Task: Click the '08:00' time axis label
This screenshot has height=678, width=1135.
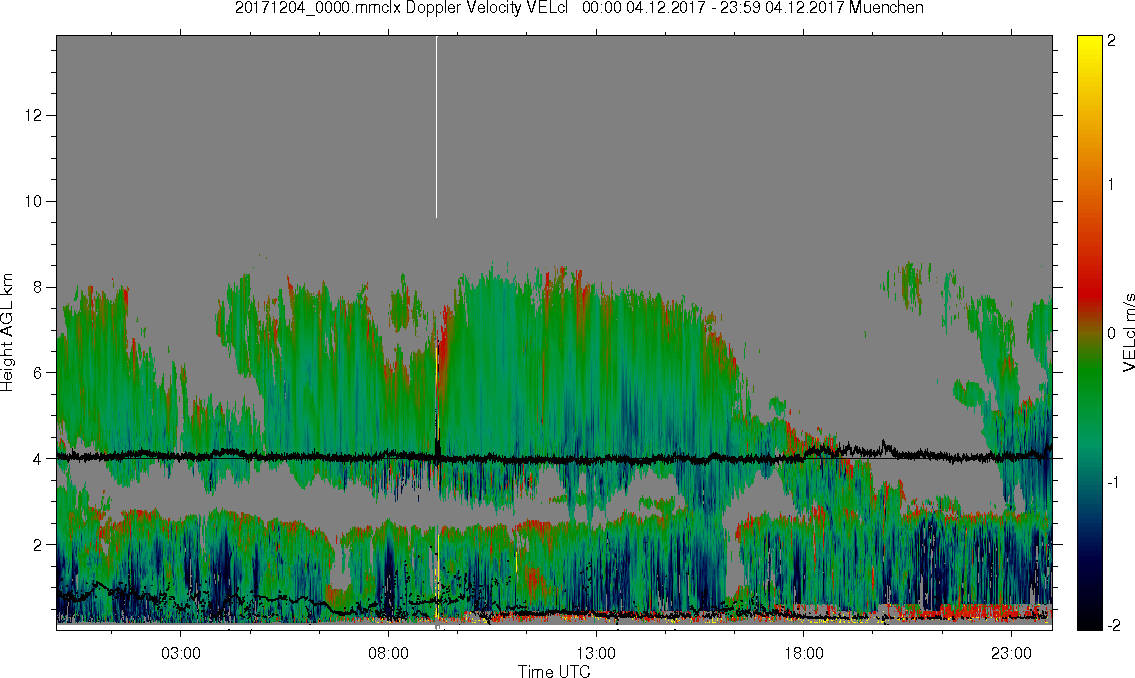Action: 389,653
